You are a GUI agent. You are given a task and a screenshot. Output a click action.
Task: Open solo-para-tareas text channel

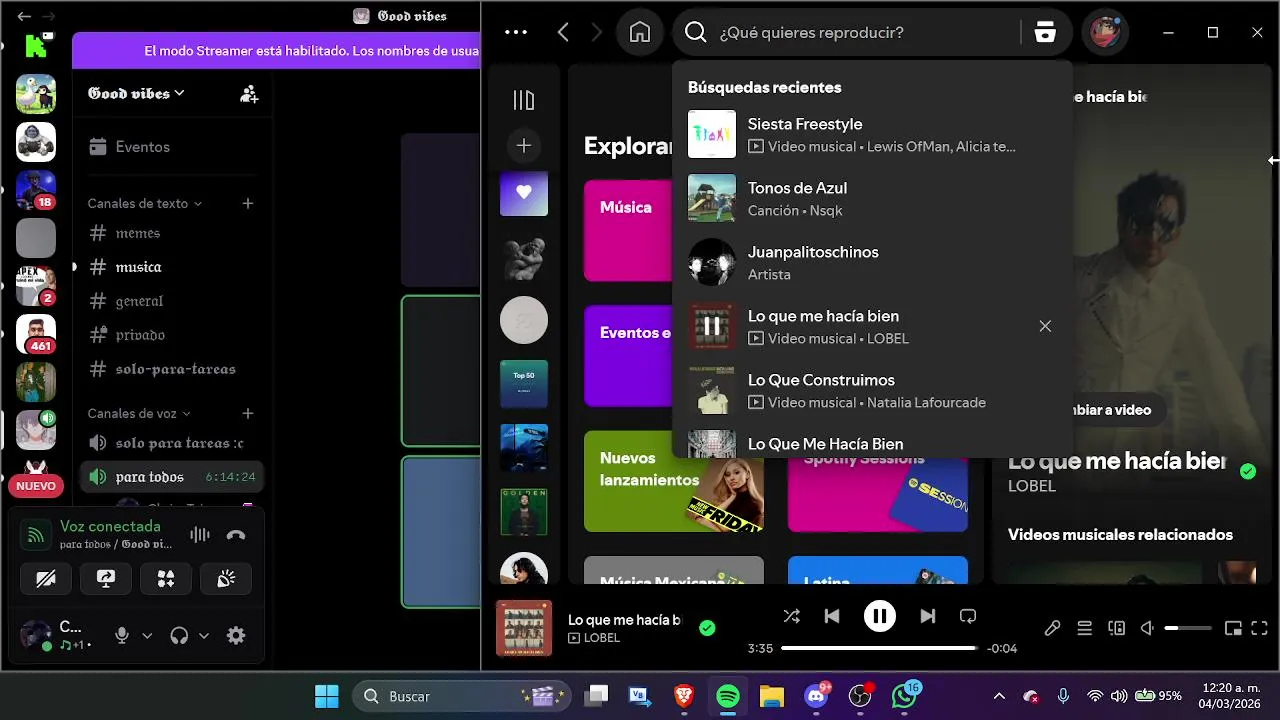point(170,369)
